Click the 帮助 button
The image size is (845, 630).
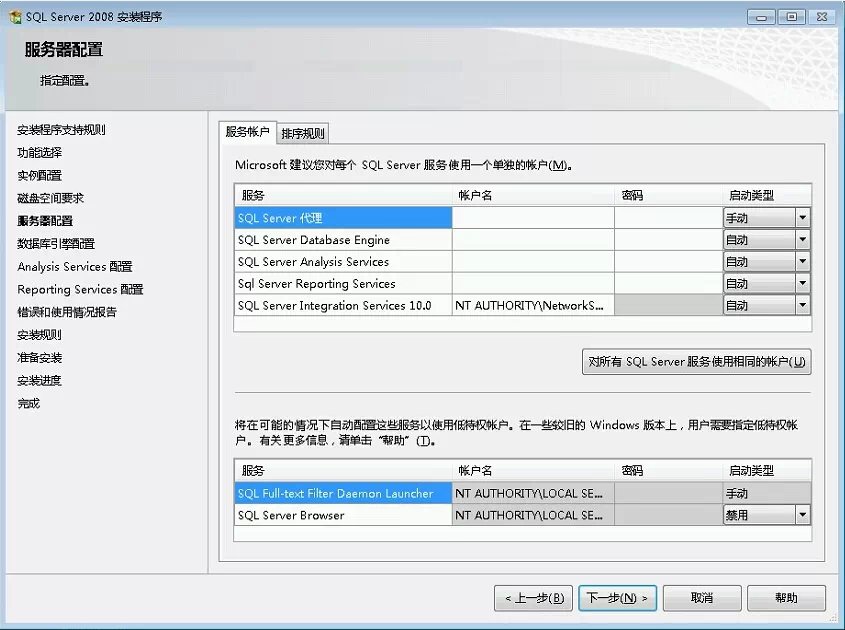pyautogui.click(x=787, y=597)
